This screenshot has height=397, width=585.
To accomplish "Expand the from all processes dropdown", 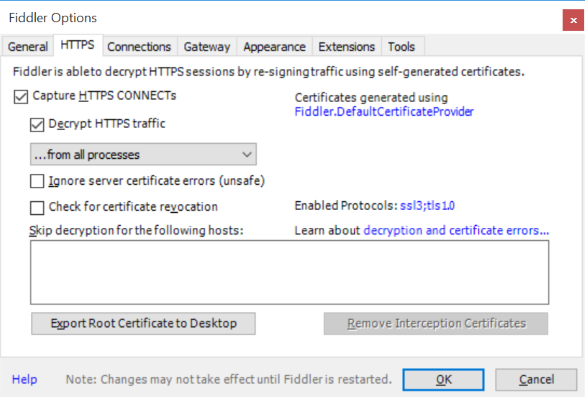I will pyautogui.click(x=143, y=154).
